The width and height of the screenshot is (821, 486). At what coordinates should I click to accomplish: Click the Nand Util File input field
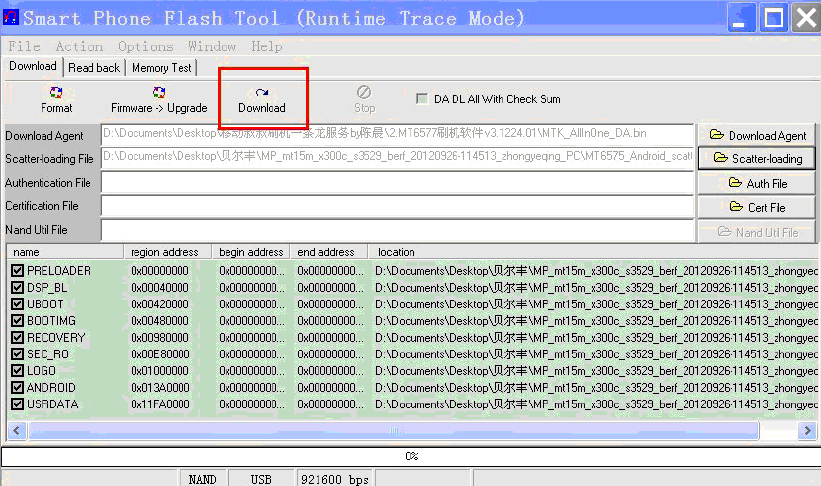[x=397, y=230]
